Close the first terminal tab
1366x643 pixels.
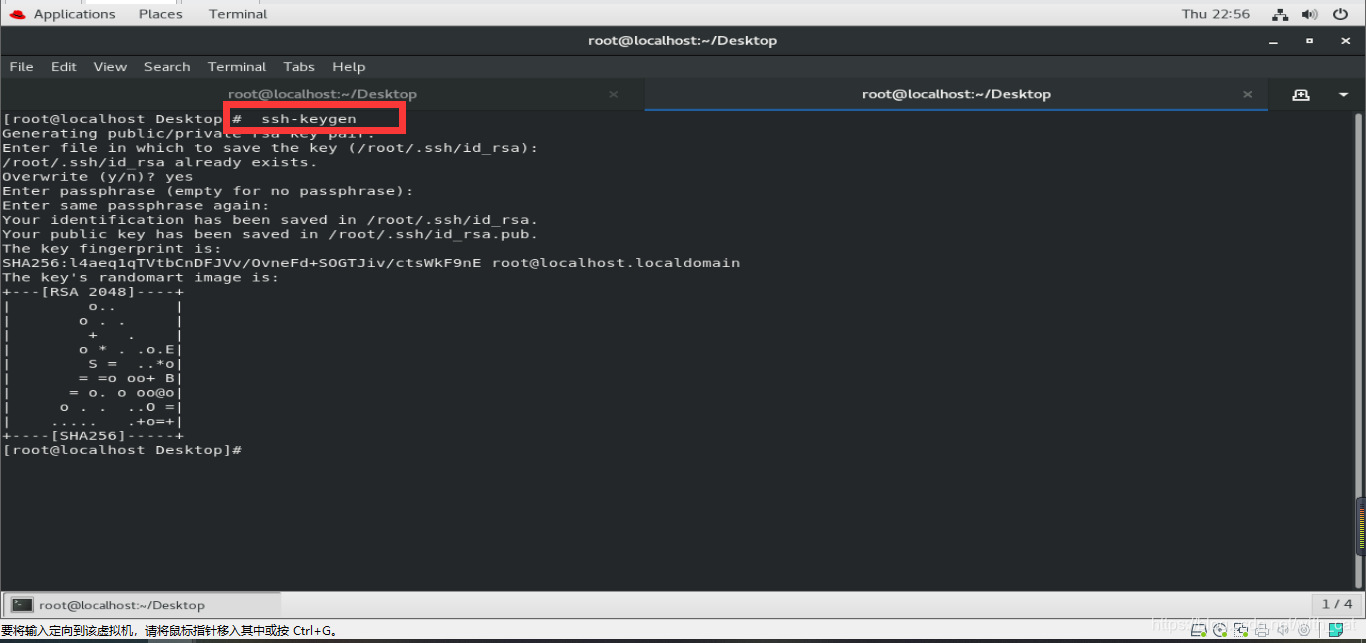[x=613, y=94]
